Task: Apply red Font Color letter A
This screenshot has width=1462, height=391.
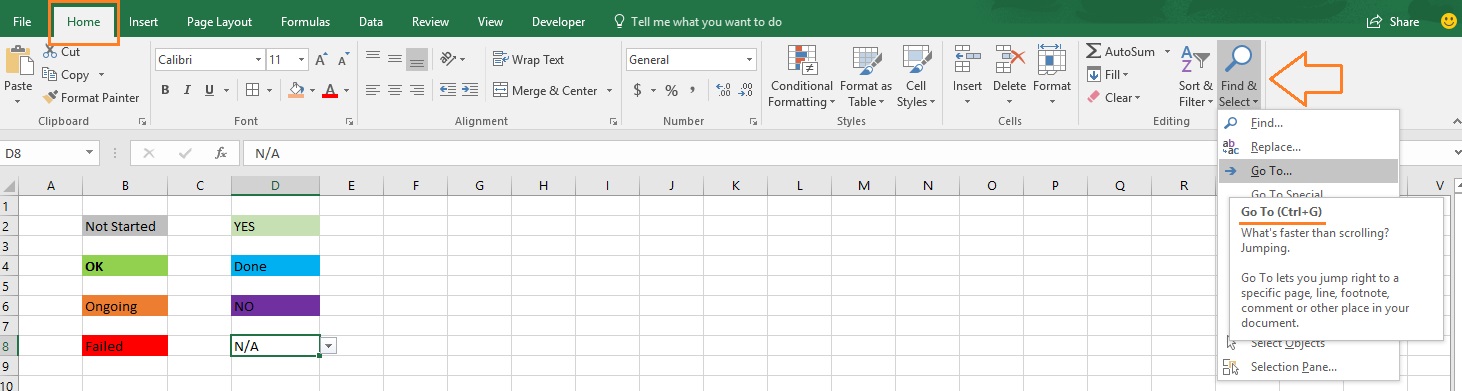Action: tap(331, 91)
